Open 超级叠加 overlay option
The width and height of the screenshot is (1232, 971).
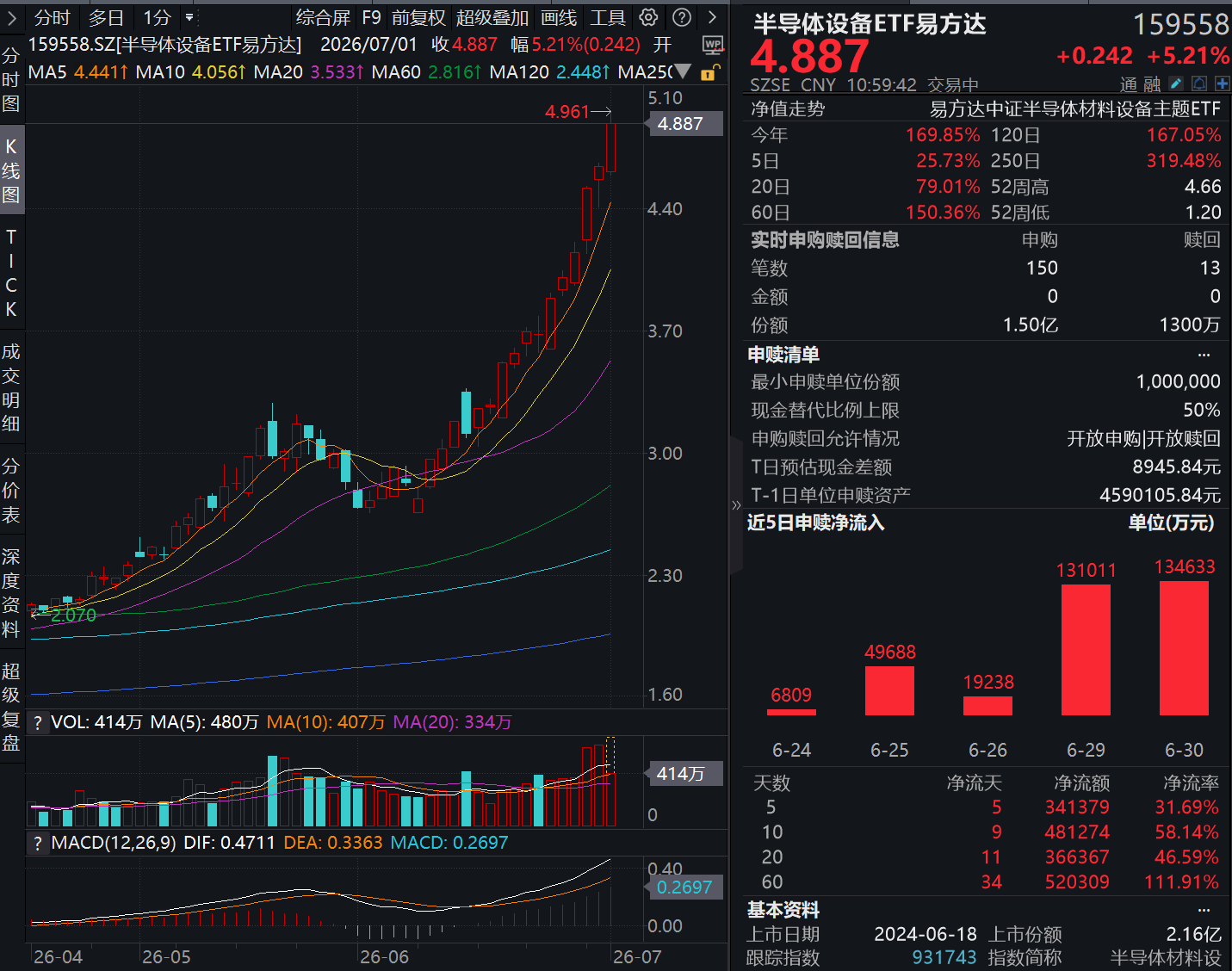pyautogui.click(x=492, y=17)
